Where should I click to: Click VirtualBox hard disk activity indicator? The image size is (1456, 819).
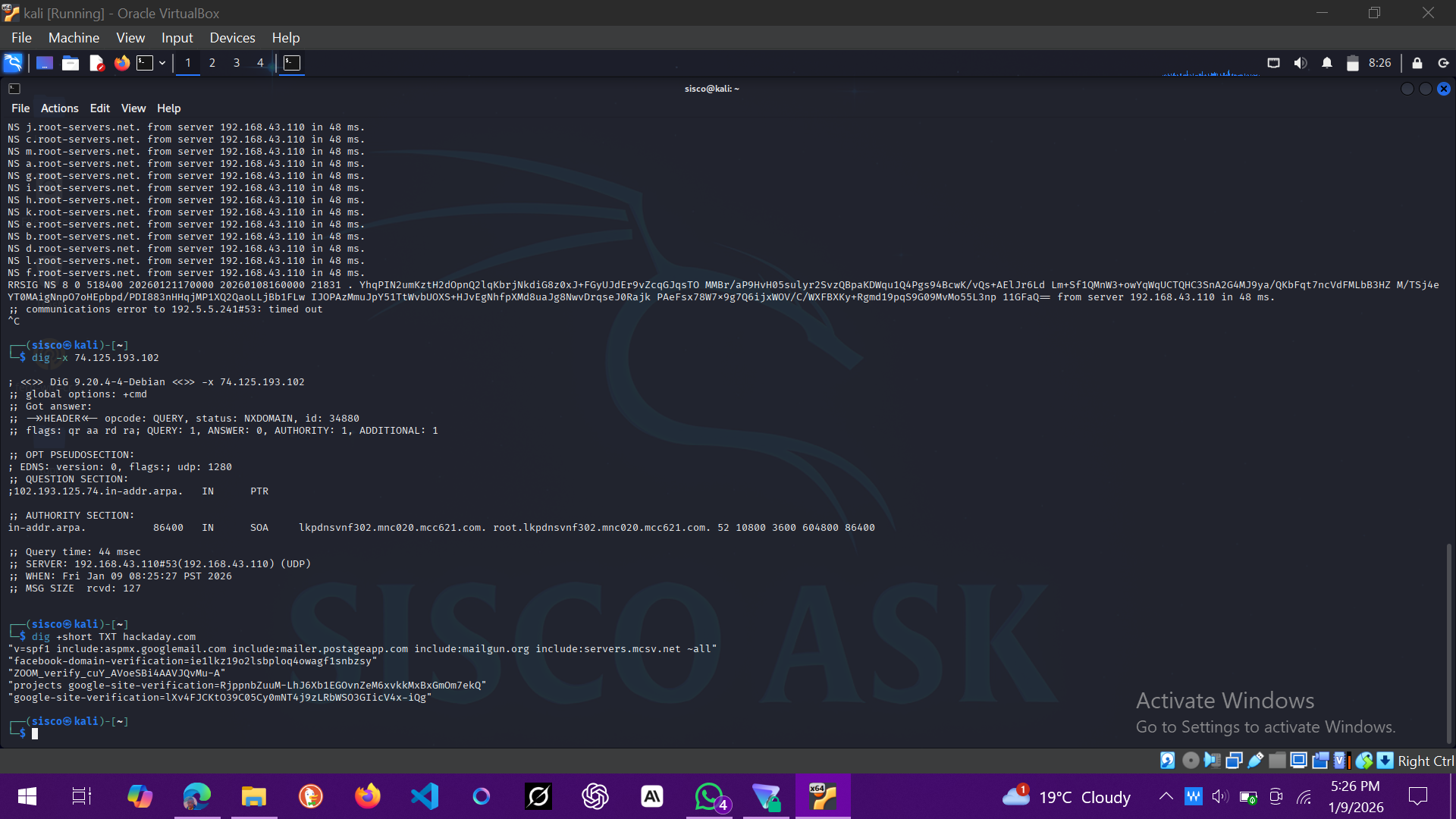coord(1168,761)
